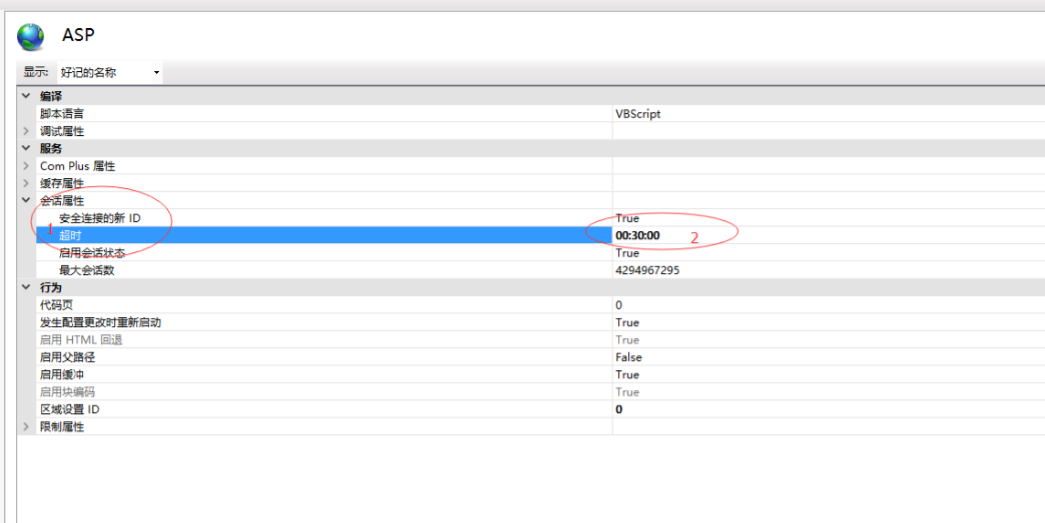
Task: Select the 脚本语言 property row
Action: pos(62,114)
